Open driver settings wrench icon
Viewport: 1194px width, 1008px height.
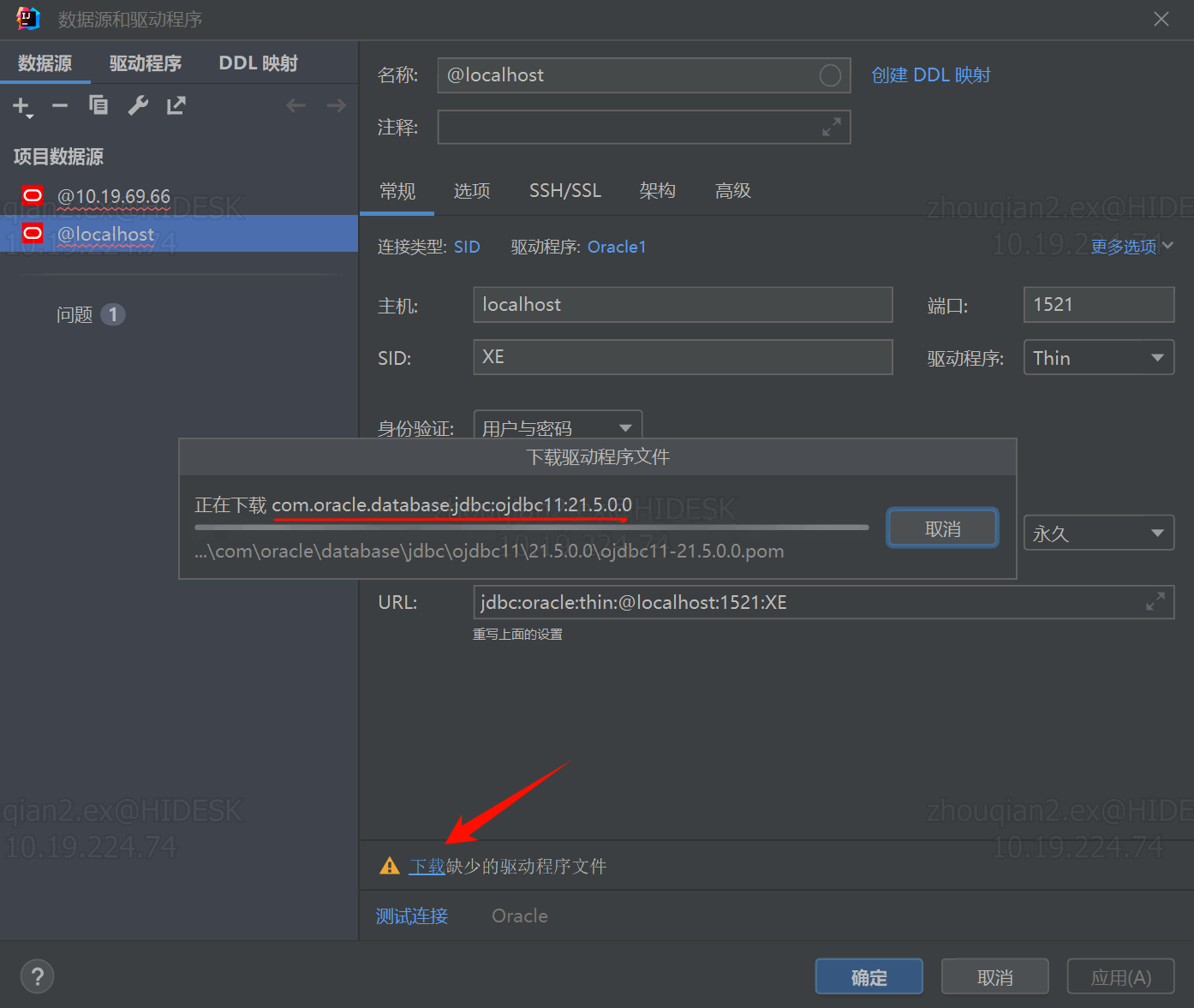(138, 105)
